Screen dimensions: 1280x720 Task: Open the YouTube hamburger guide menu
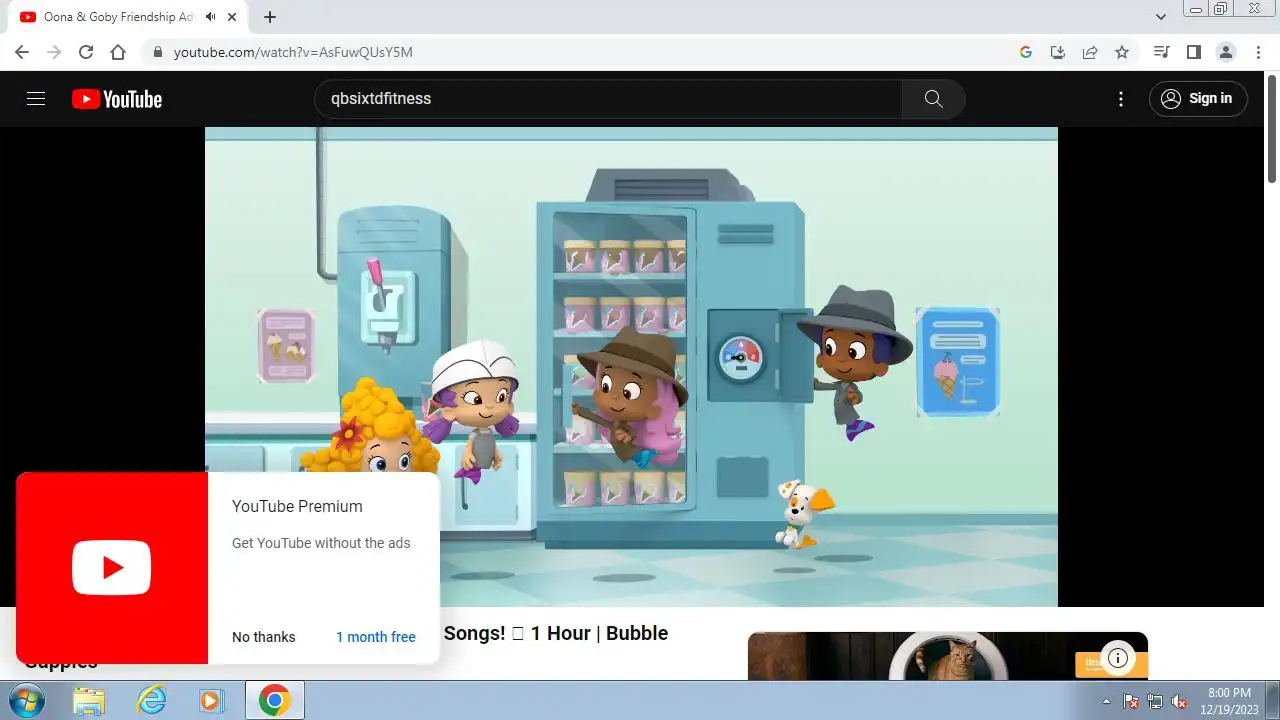coord(36,98)
